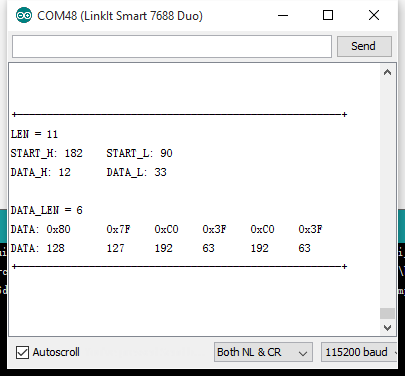Click the 'DATA_LEN = 6' line
The height and width of the screenshot is (376, 405).
(46, 210)
